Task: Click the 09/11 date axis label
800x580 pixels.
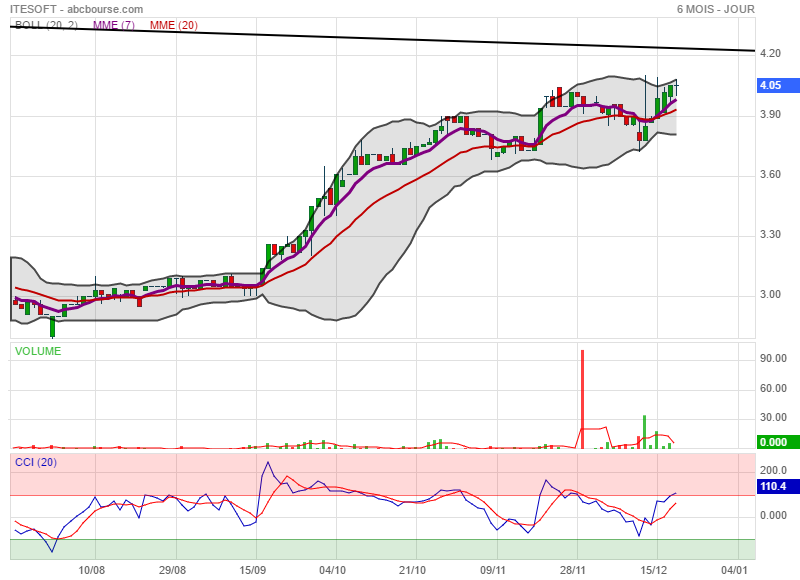Action: tap(493, 570)
